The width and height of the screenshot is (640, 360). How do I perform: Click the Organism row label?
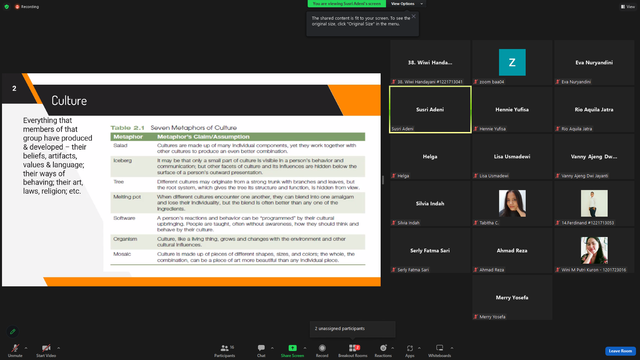pos(125,239)
